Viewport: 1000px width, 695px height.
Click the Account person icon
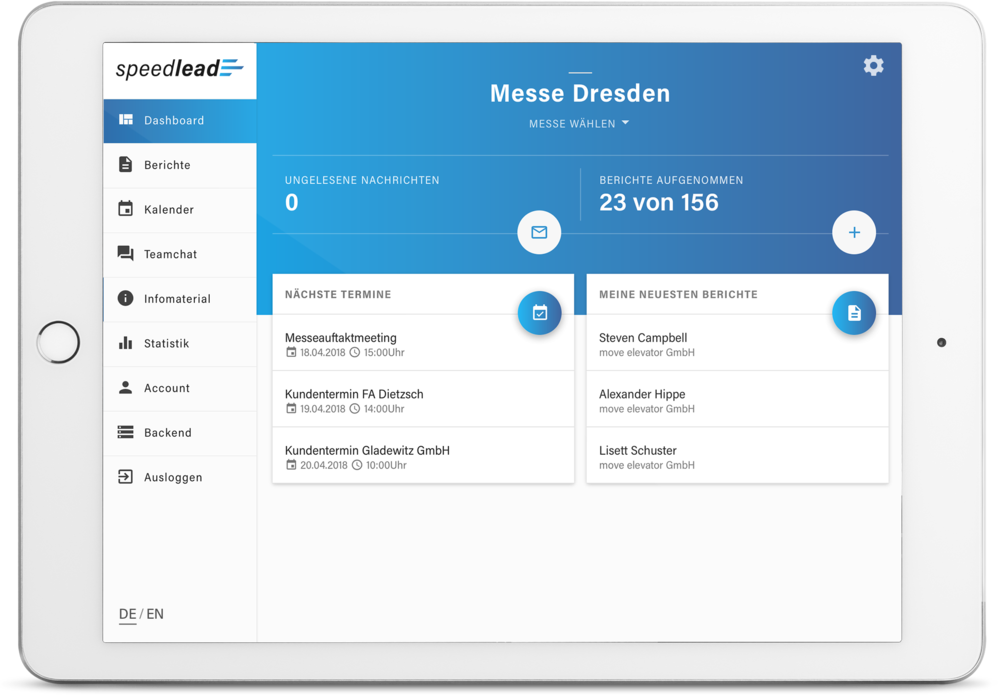point(126,388)
